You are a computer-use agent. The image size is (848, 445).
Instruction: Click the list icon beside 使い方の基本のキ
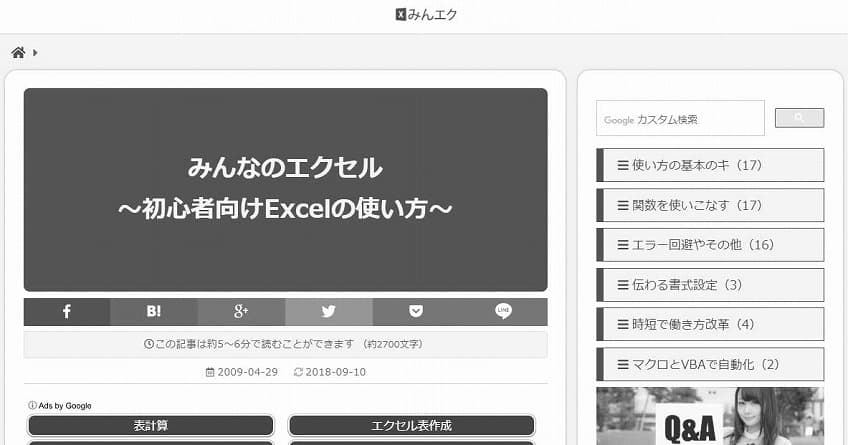tap(623, 165)
